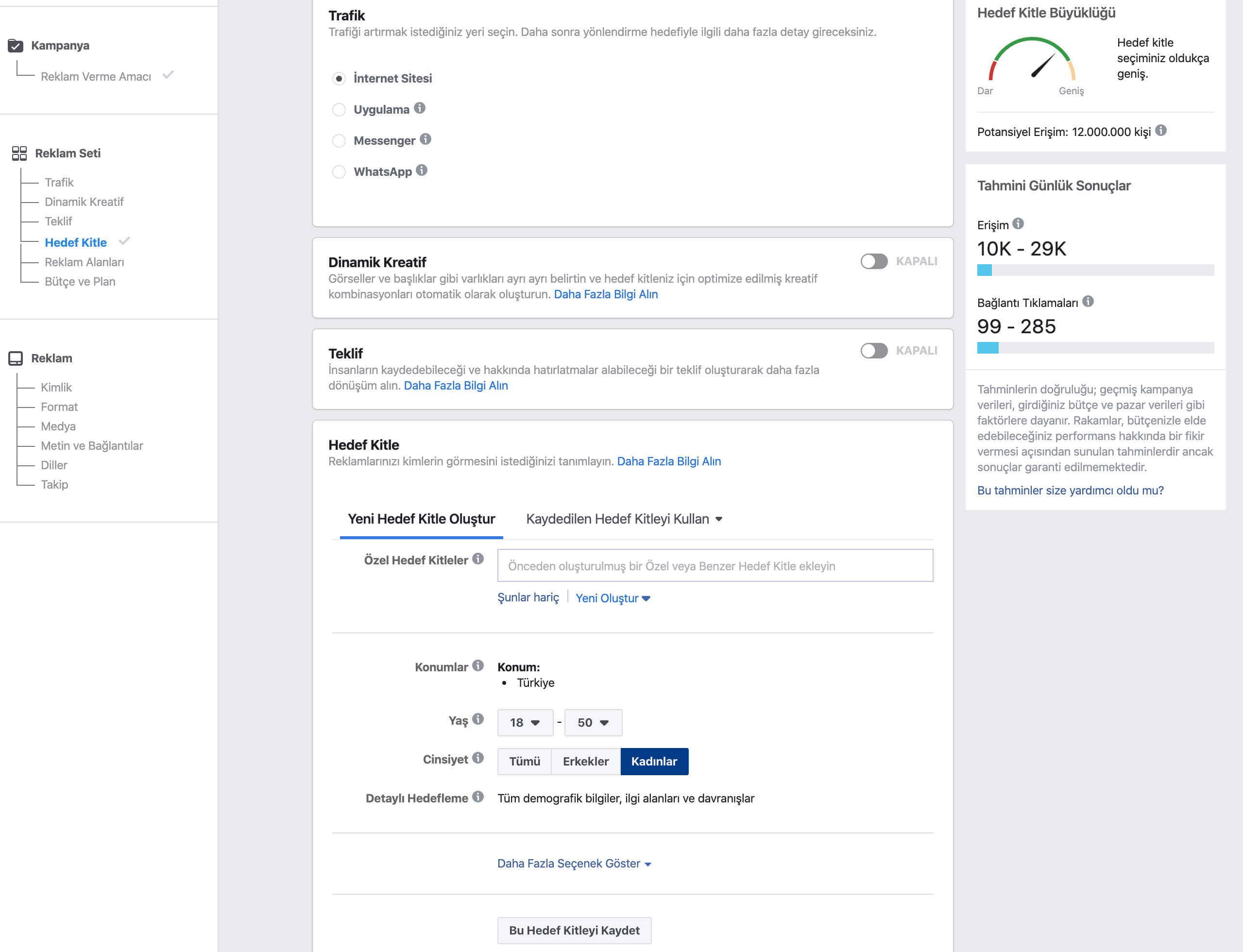Click the Reklam Seti grid icon
Image resolution: width=1243 pixels, height=952 pixels.
pos(19,153)
